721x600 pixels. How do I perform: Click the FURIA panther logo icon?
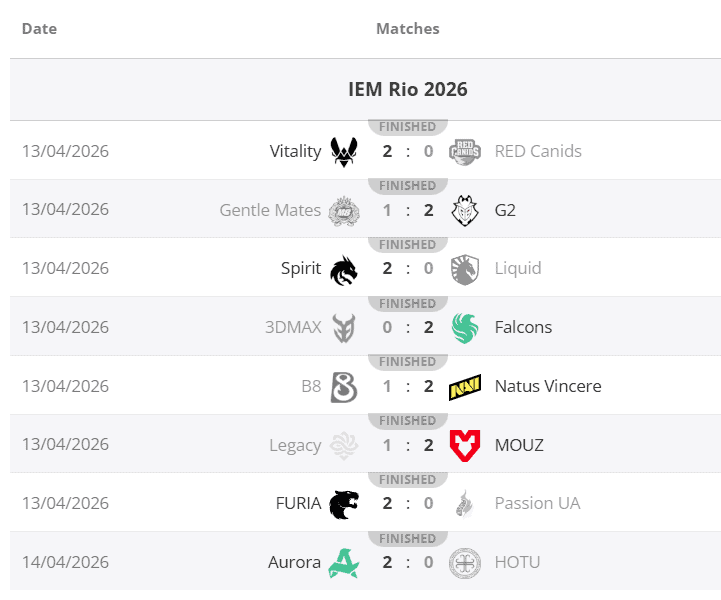(344, 504)
